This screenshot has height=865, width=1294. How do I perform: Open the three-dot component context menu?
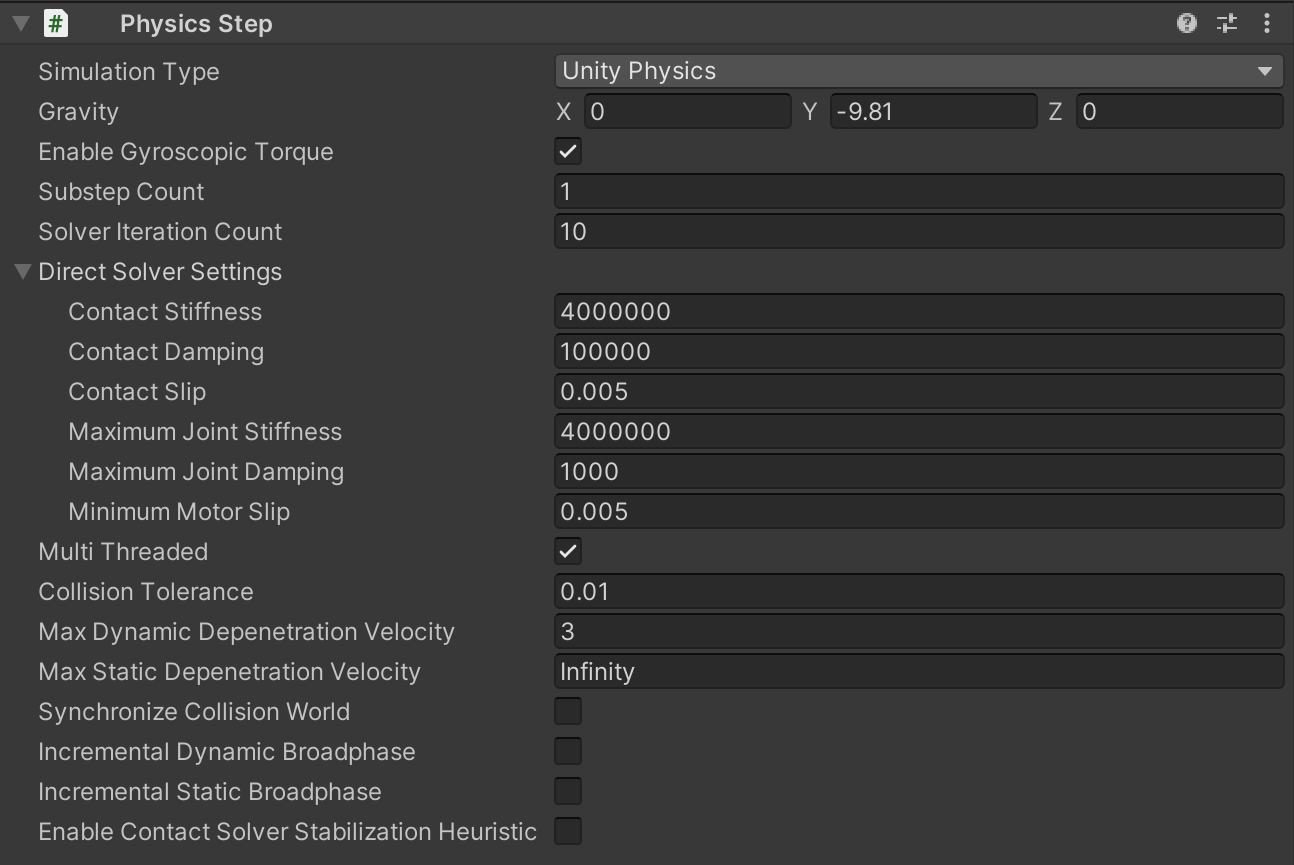pyautogui.click(x=1267, y=23)
